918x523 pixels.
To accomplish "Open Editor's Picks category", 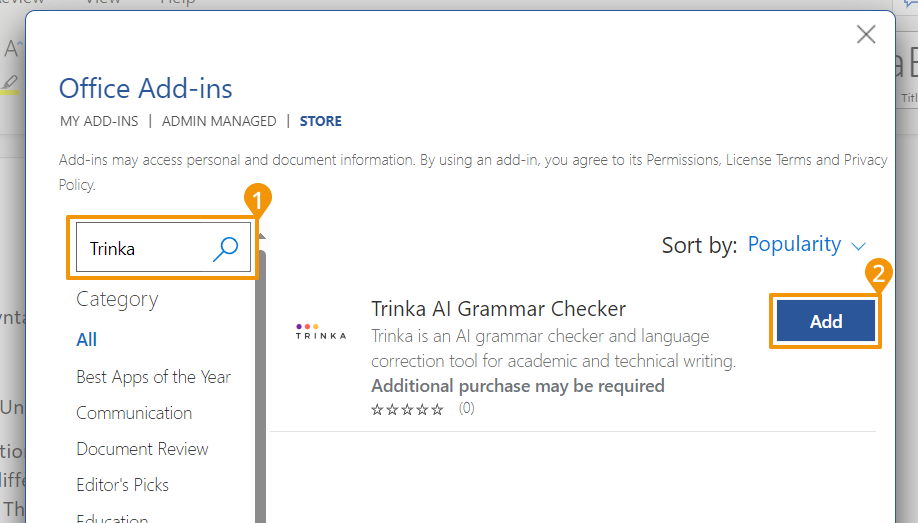I will 122,485.
